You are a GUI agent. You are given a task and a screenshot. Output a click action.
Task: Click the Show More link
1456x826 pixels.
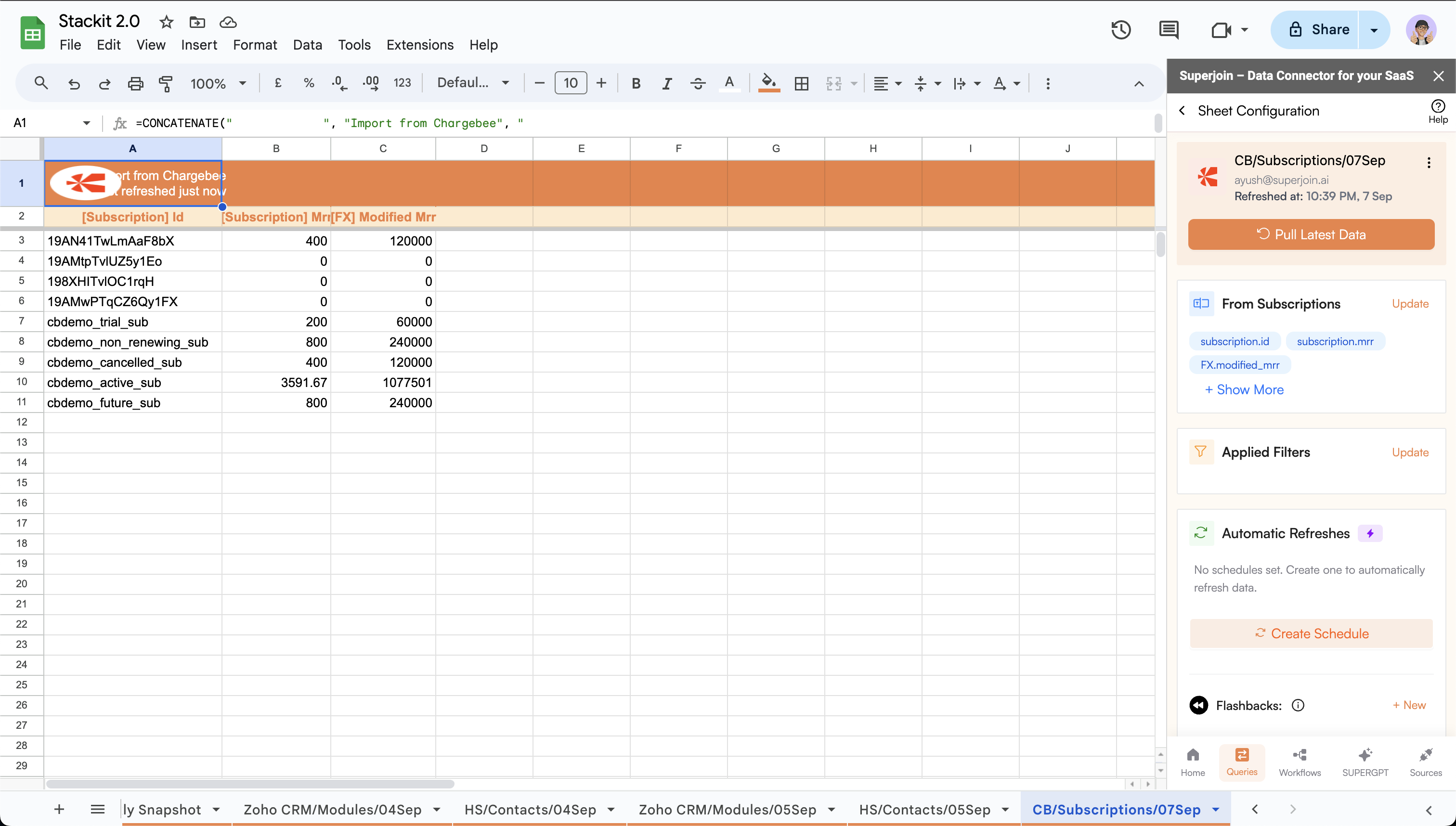tap(1244, 390)
